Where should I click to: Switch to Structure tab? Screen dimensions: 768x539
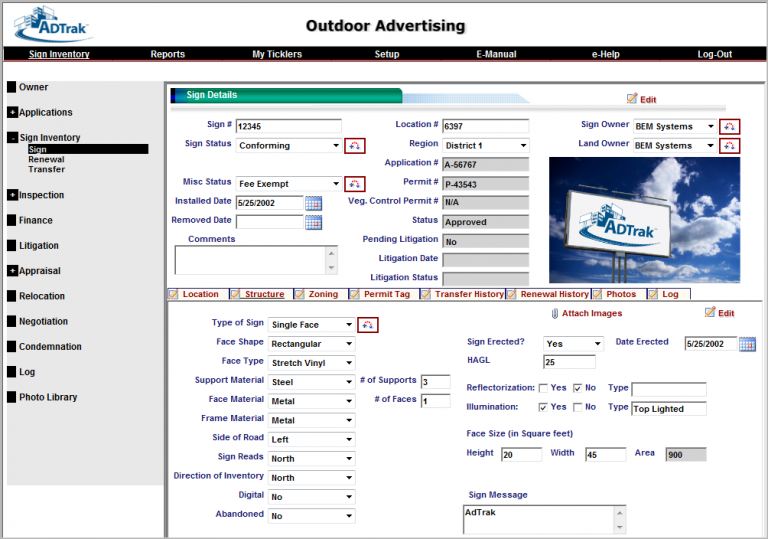264,294
